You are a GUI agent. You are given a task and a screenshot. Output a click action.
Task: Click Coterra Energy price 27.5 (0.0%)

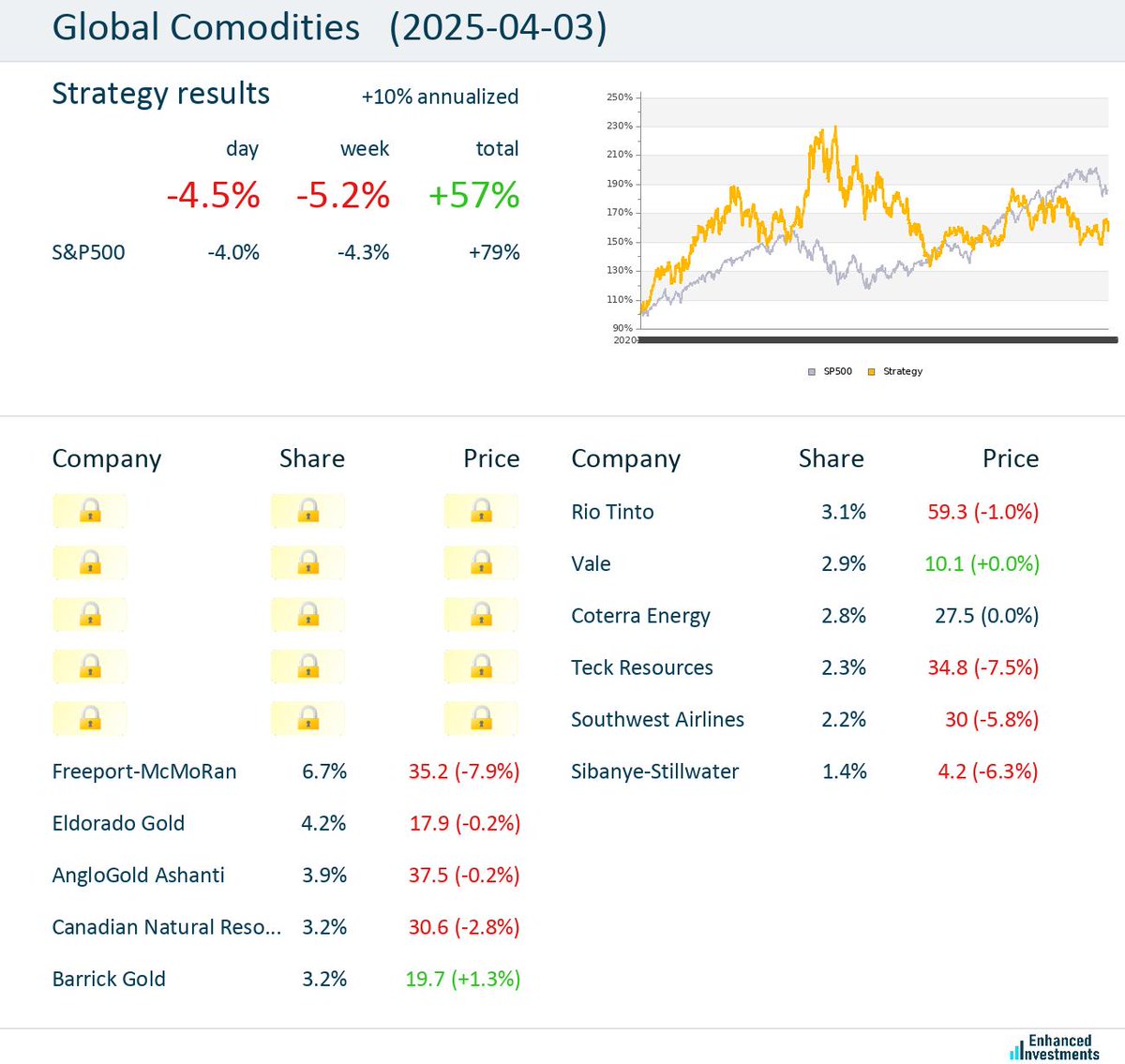click(x=986, y=616)
